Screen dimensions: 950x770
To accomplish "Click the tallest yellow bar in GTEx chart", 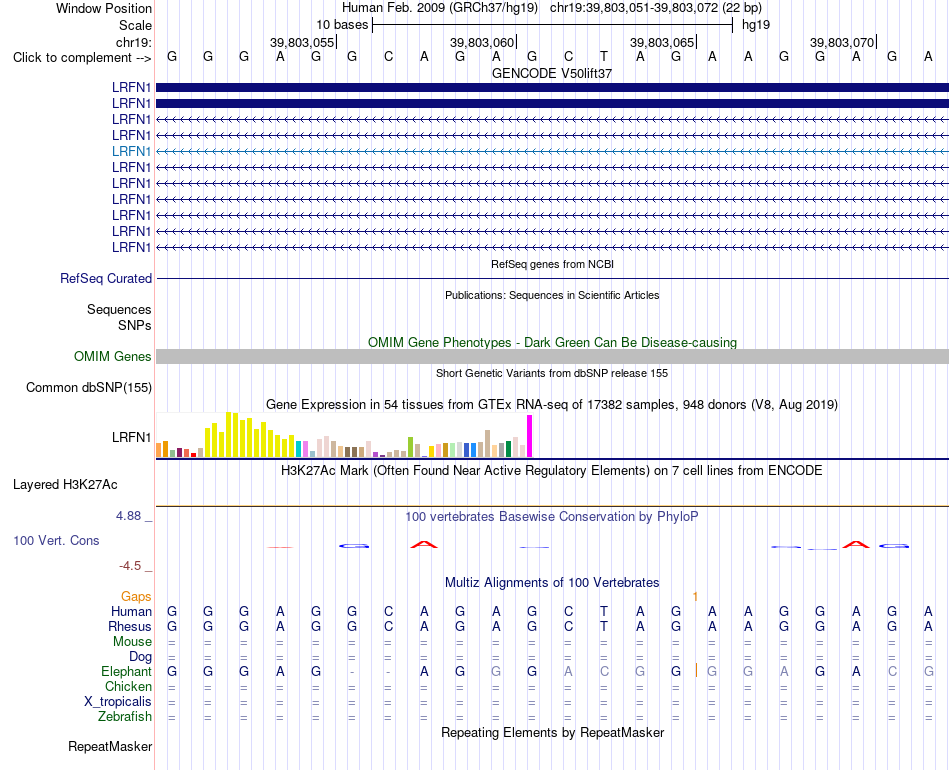I will [x=228, y=434].
